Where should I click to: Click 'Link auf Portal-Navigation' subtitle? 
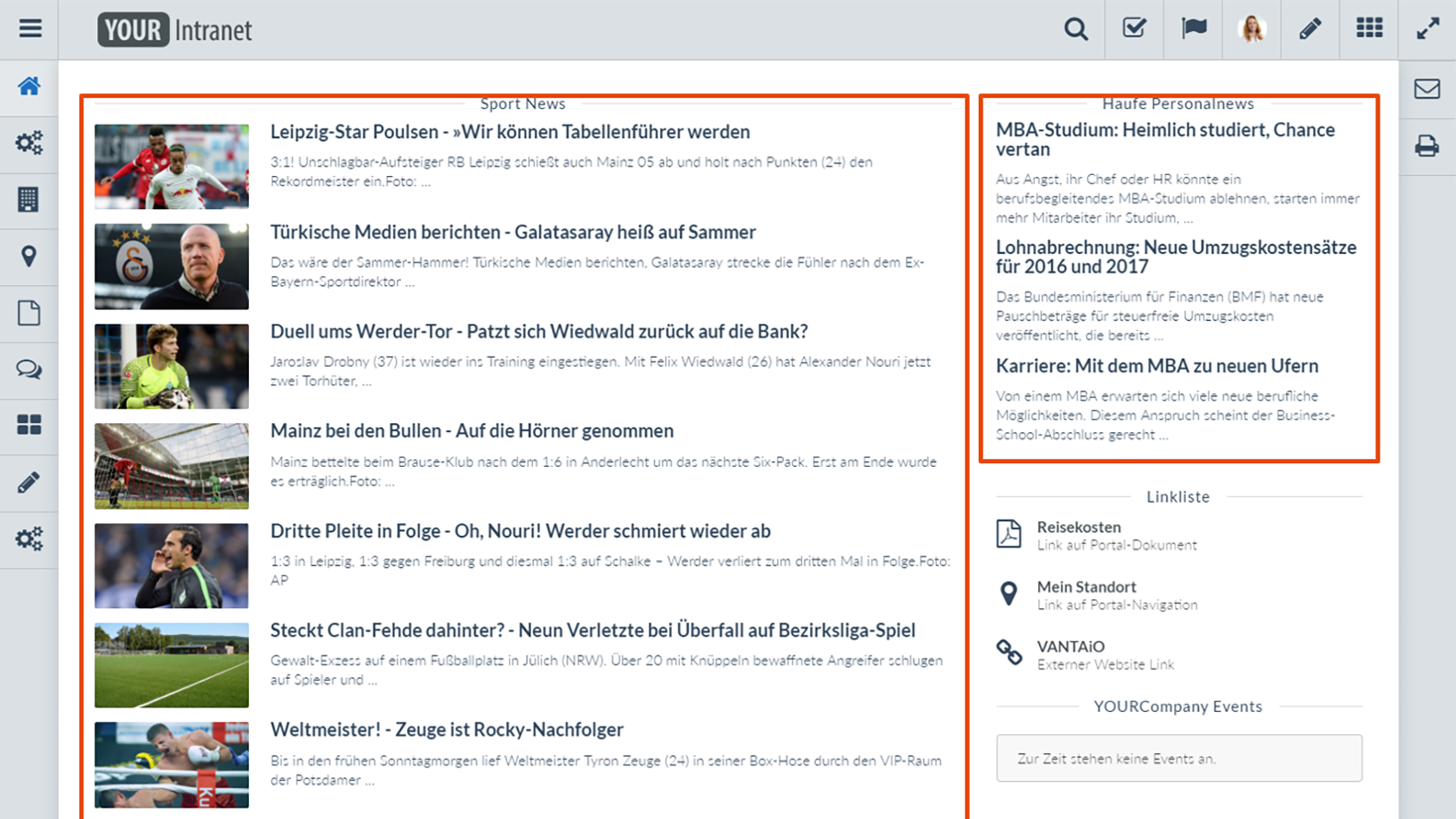pyautogui.click(x=1117, y=605)
